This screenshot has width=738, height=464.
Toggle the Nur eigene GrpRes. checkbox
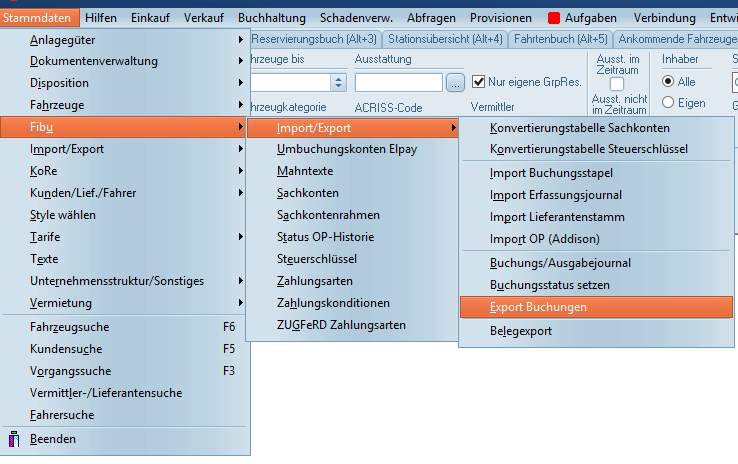click(479, 82)
